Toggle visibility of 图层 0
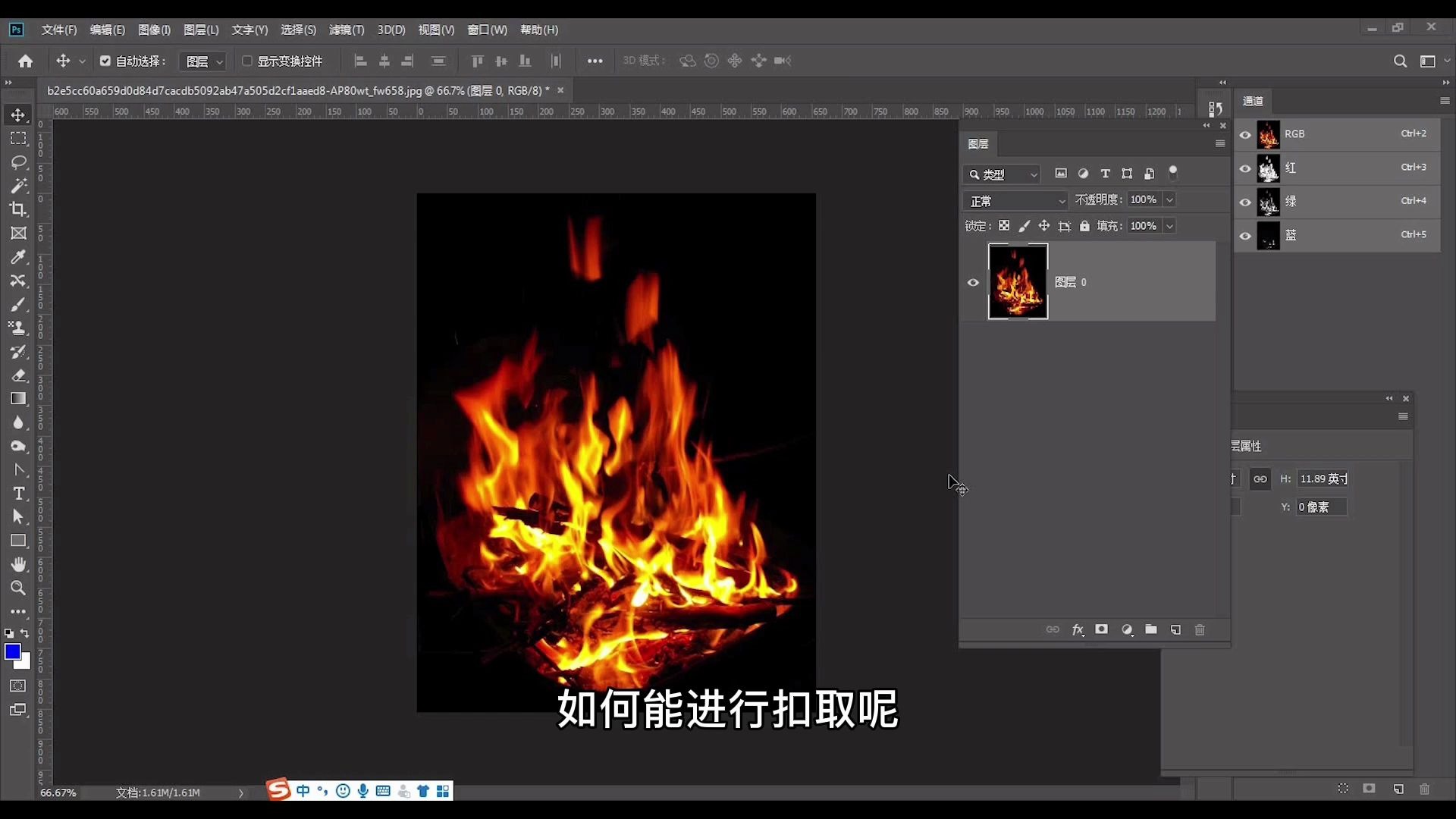1456x819 pixels. point(973,281)
